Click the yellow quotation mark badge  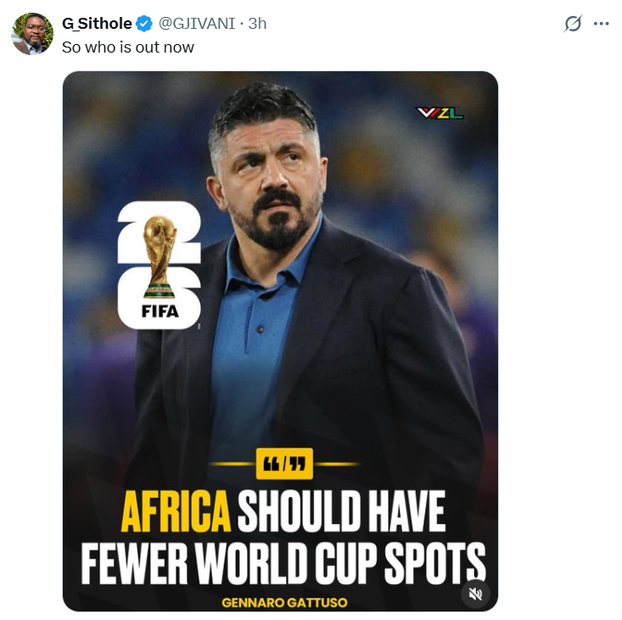(285, 464)
